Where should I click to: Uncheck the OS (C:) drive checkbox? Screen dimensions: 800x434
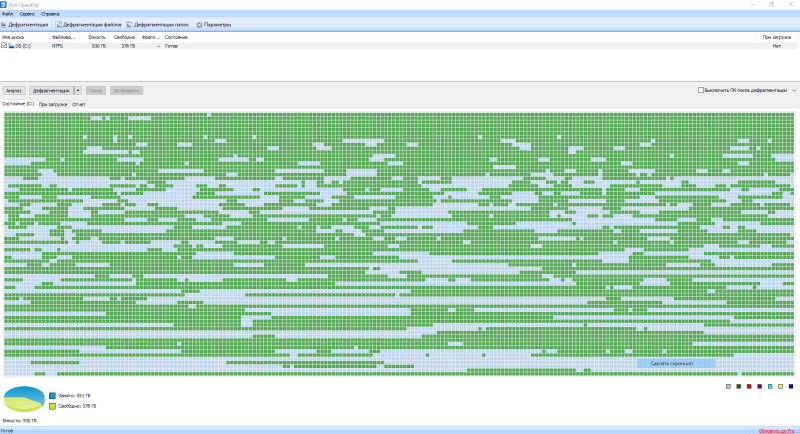click(4, 46)
